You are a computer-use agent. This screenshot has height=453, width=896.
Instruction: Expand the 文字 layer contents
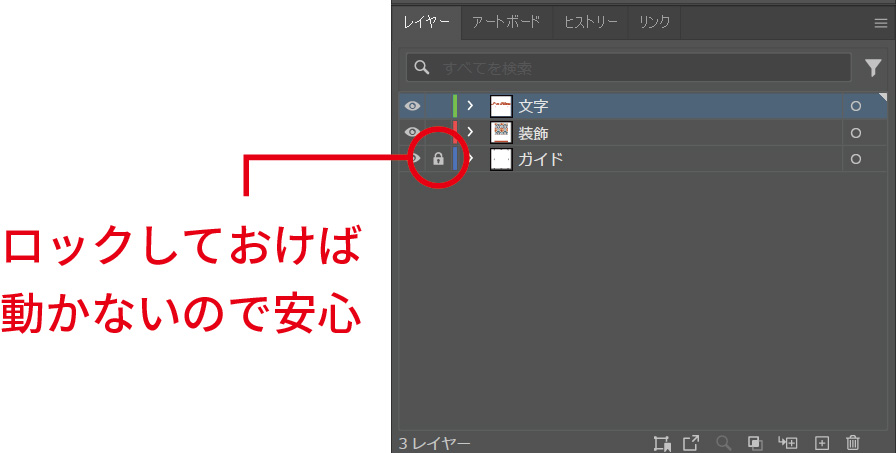pos(470,106)
